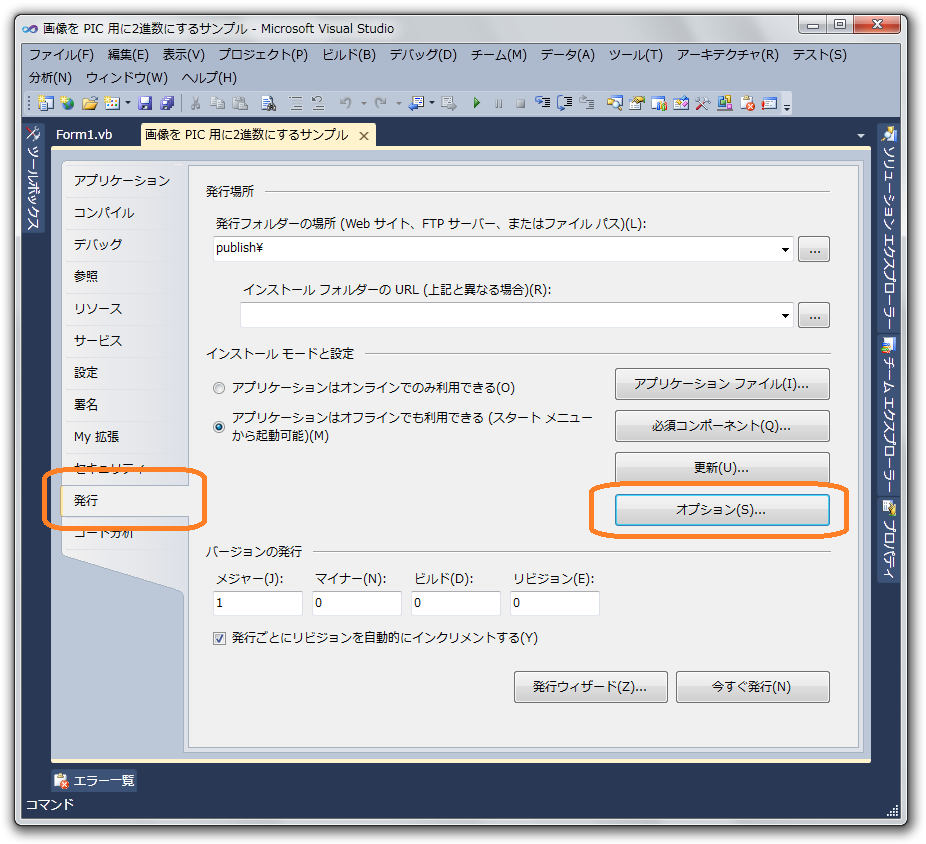Open the Undo history dropdown arrow

tap(364, 103)
